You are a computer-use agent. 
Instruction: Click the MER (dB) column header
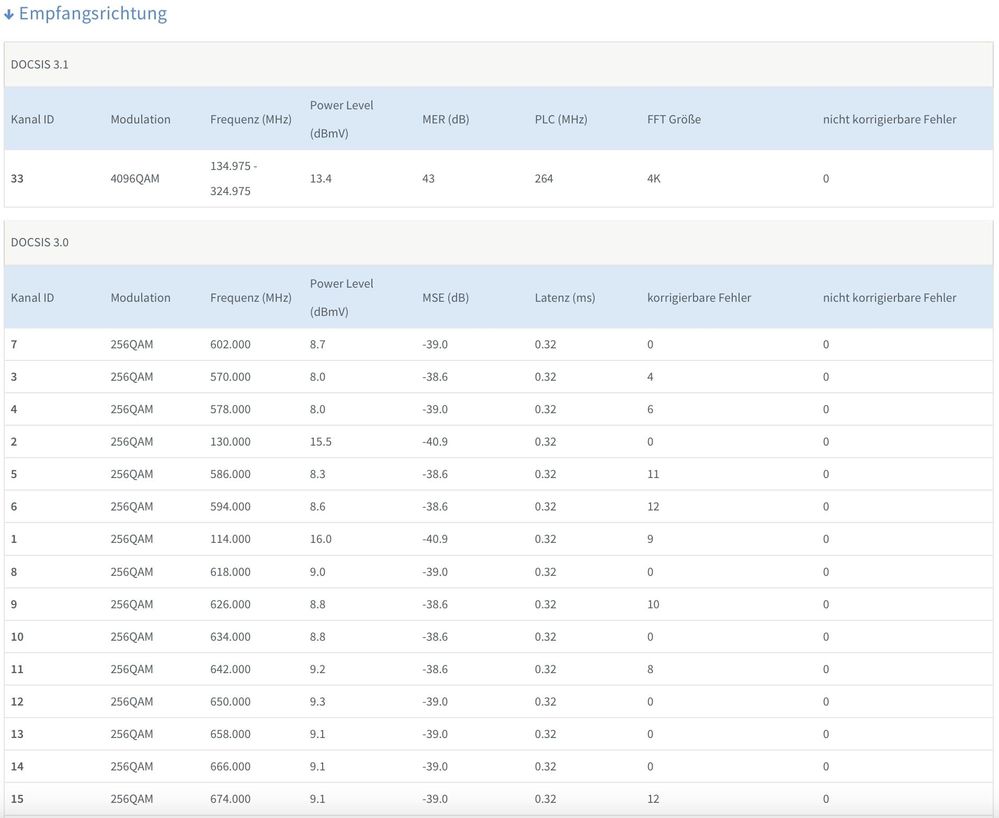tap(445, 119)
